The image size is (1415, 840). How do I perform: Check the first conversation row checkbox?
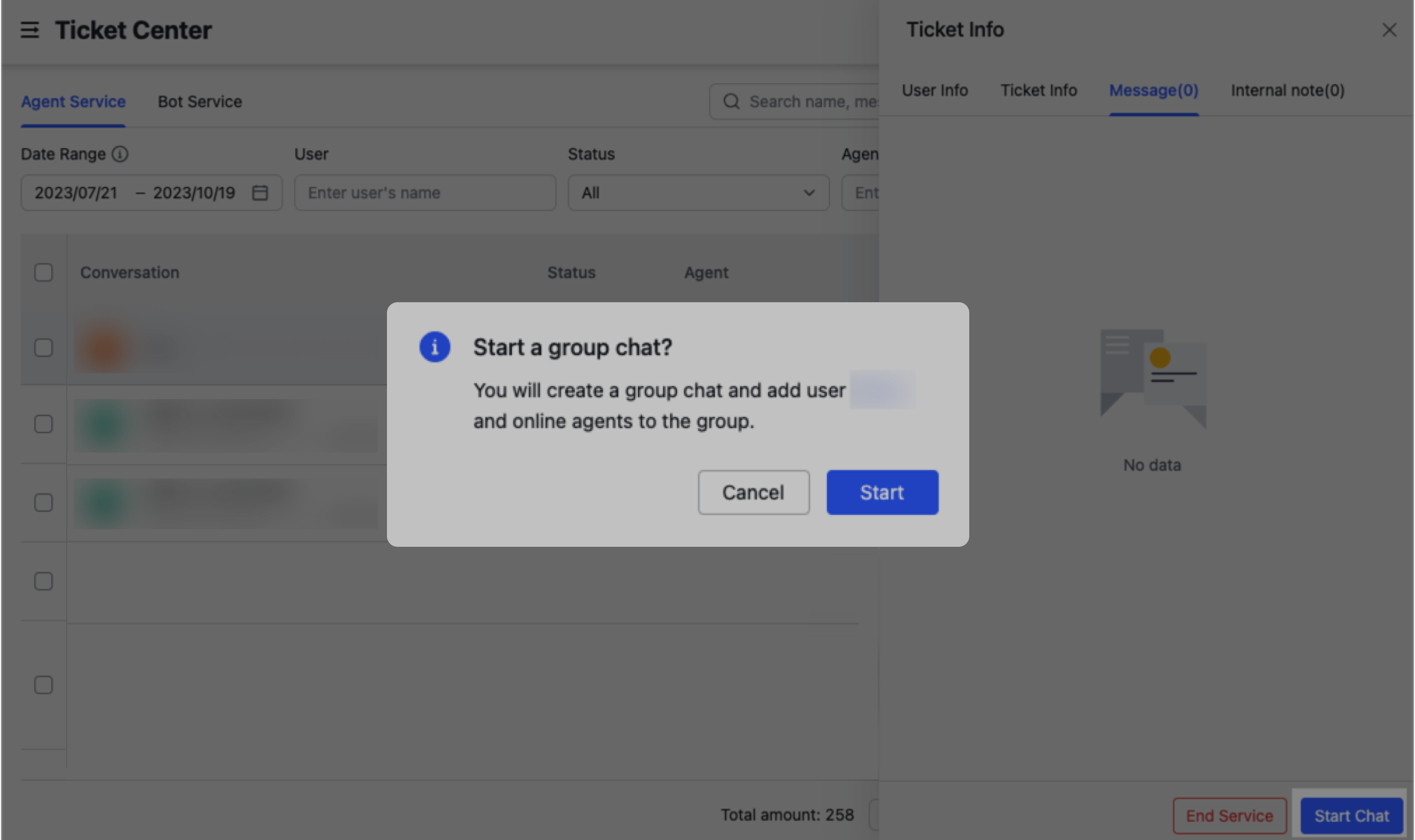[43, 348]
